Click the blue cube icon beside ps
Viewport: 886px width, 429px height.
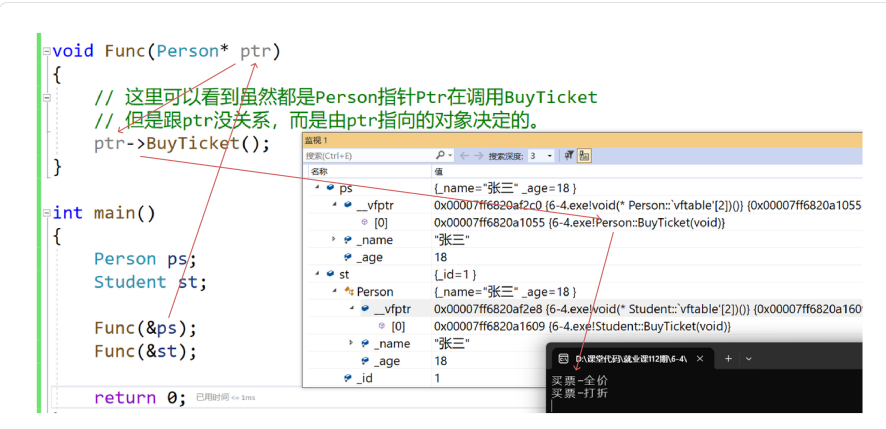(330, 188)
